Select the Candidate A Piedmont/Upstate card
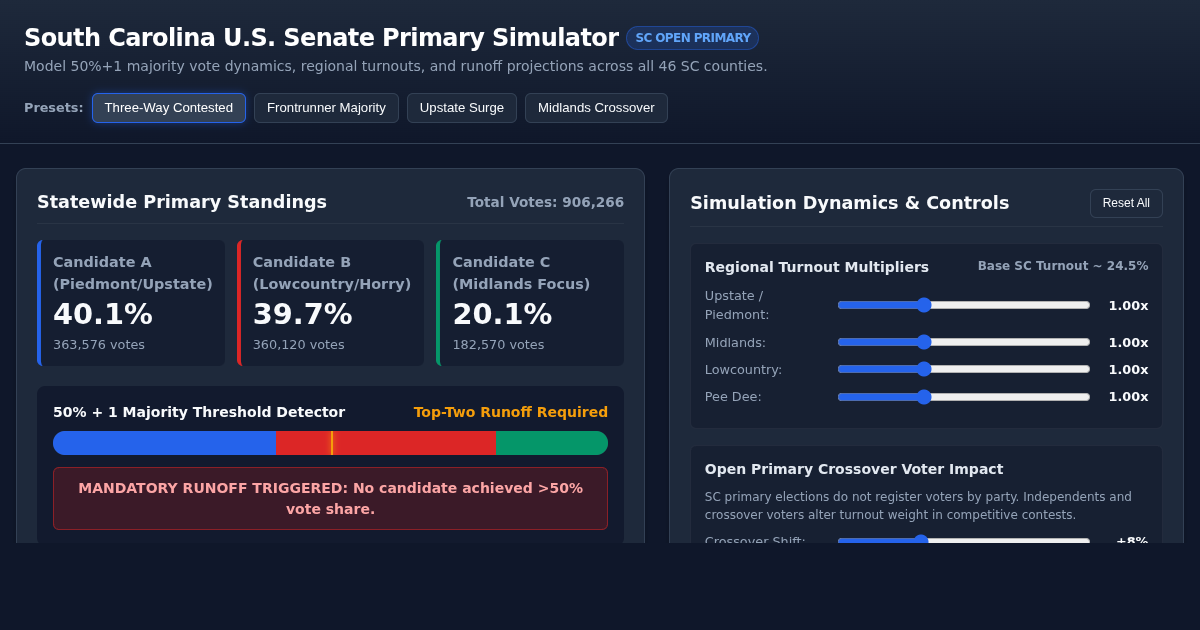 [x=131, y=303]
